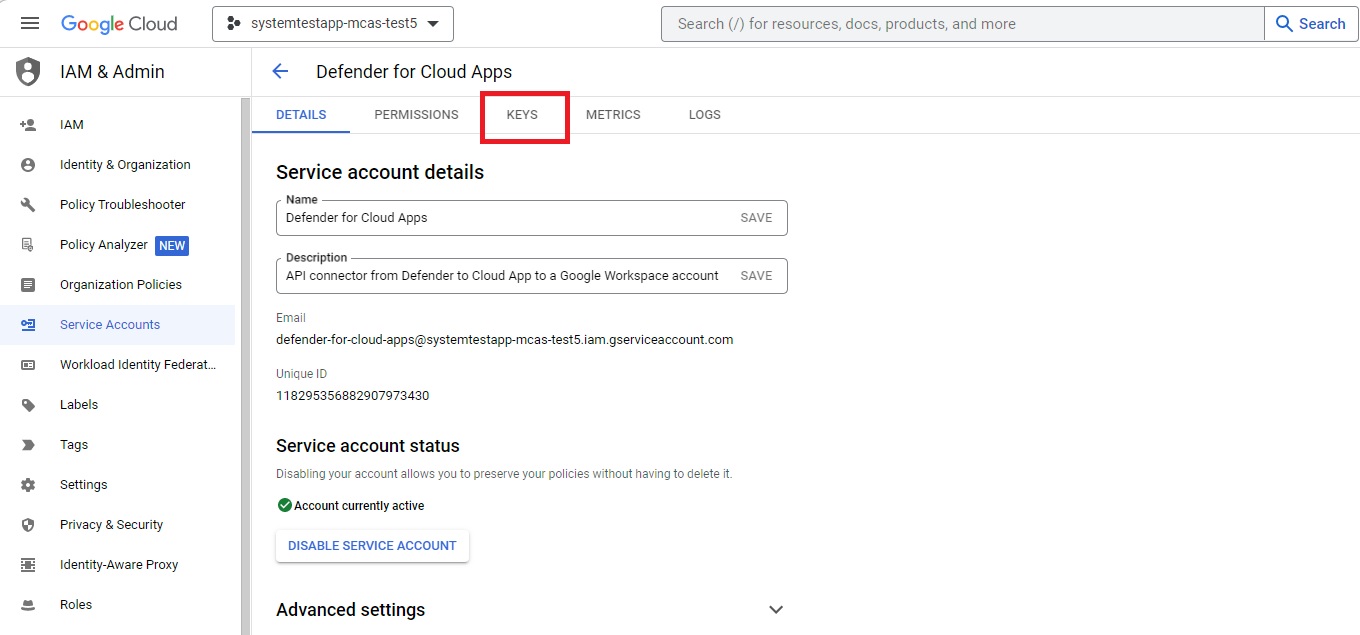Open the hamburger navigation menu
The width and height of the screenshot is (1360, 635).
tap(29, 23)
